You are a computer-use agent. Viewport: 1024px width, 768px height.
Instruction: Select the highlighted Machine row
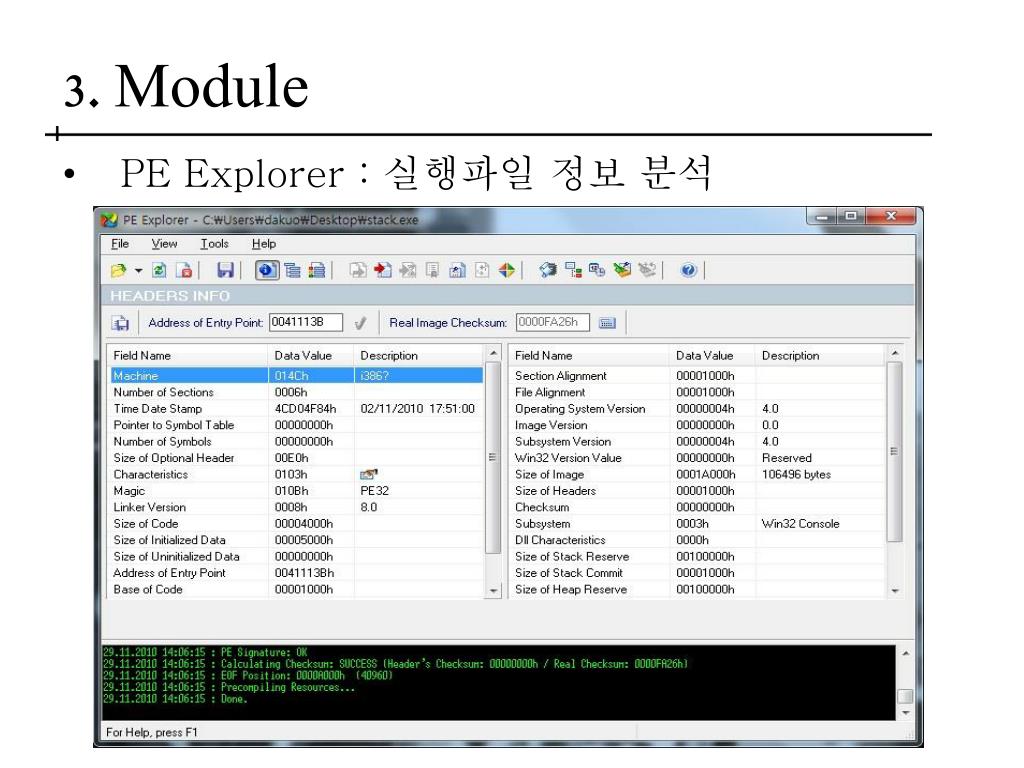(x=297, y=376)
